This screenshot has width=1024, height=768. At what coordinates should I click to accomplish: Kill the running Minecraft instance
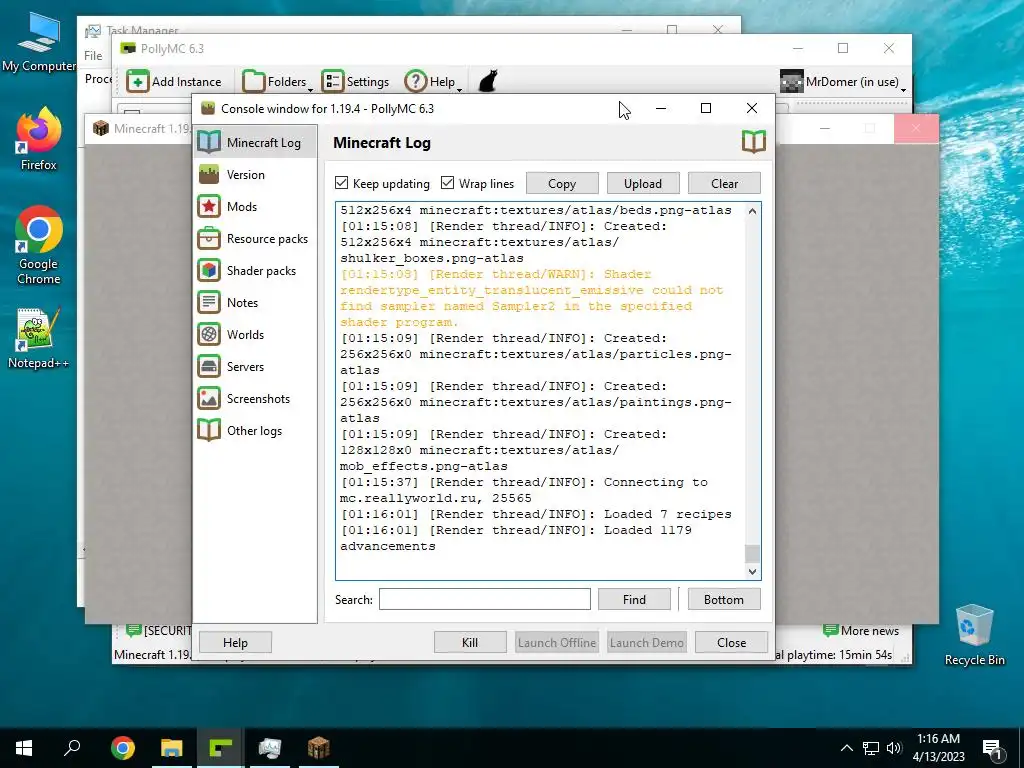[x=470, y=643]
